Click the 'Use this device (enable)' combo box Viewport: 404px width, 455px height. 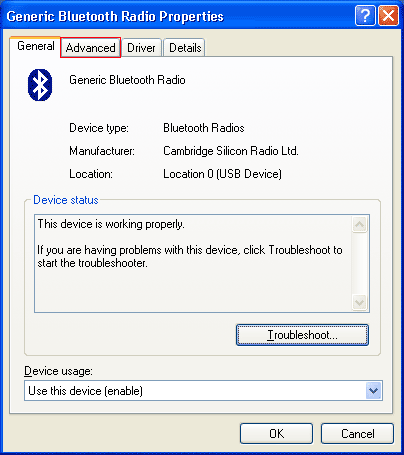pyautogui.click(x=203, y=390)
